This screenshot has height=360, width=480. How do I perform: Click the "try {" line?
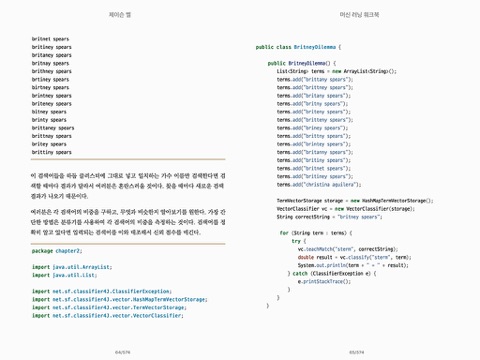(299, 241)
